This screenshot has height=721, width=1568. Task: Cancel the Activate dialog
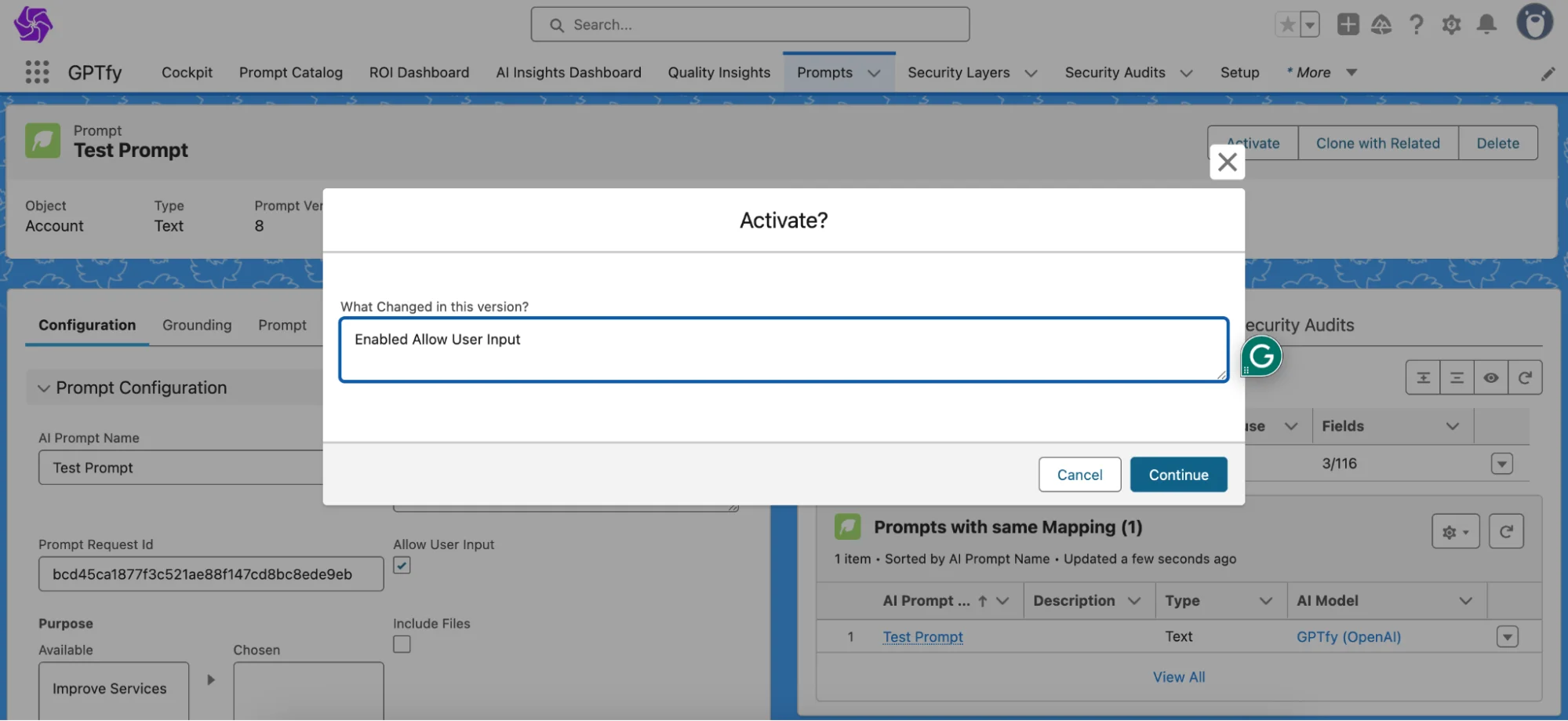click(x=1079, y=475)
